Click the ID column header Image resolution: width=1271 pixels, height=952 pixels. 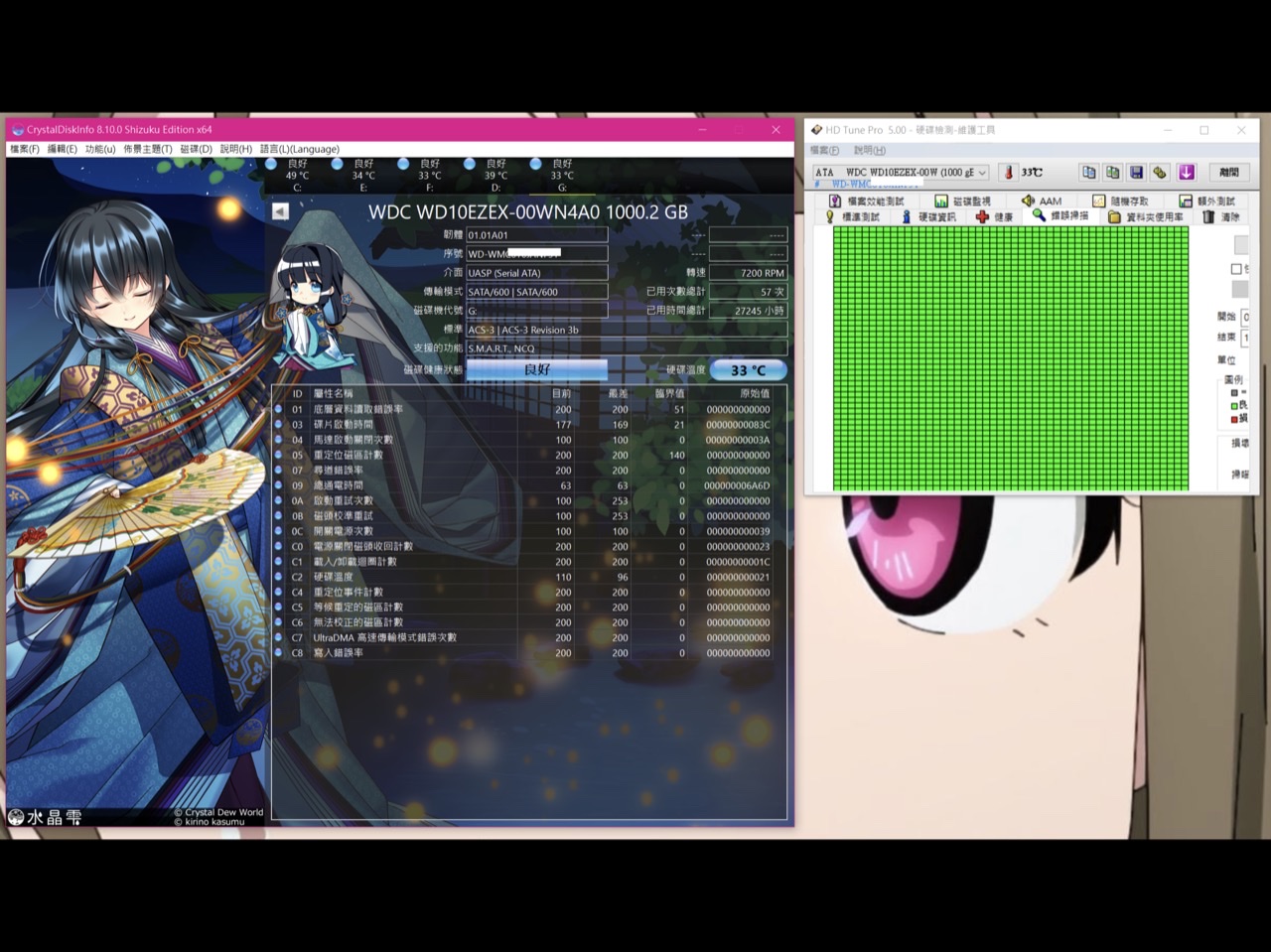[297, 393]
